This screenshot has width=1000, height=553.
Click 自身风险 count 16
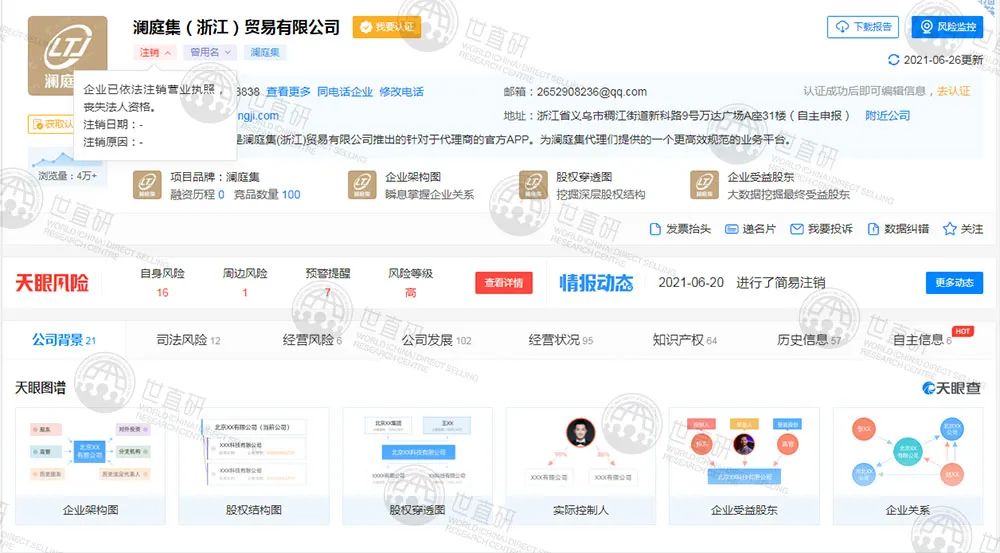click(163, 293)
